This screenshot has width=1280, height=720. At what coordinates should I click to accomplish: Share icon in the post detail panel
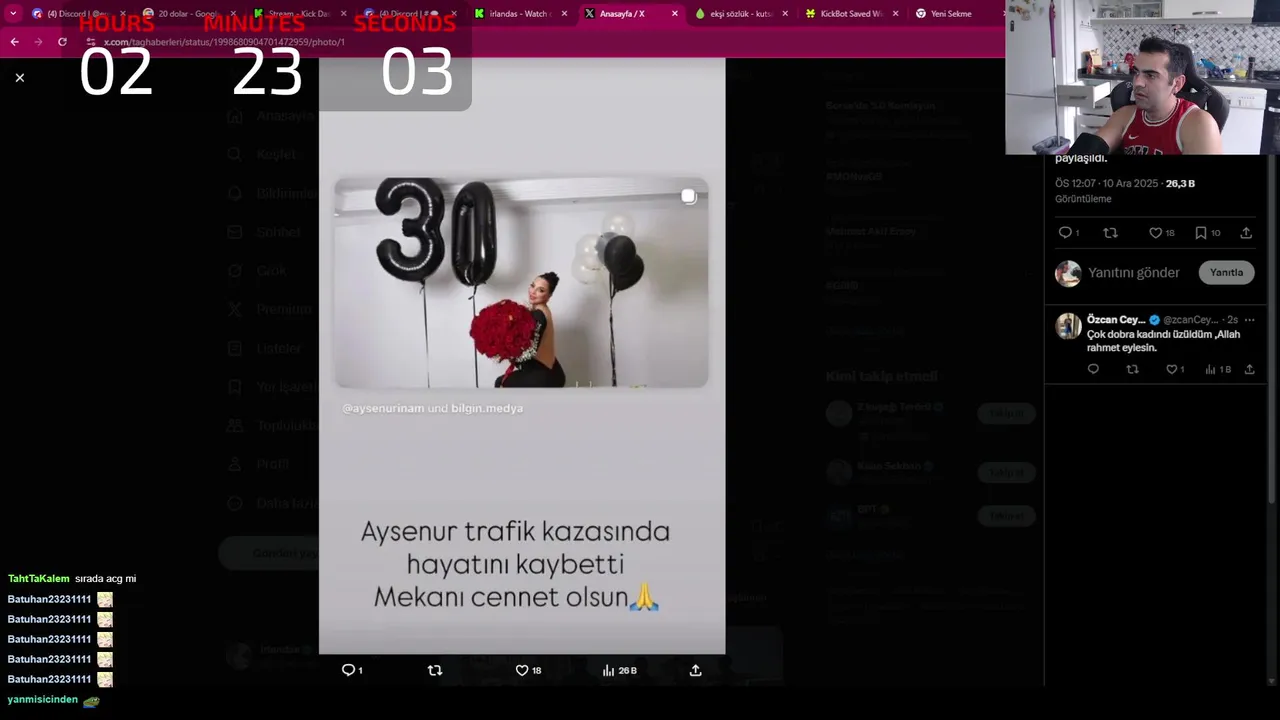tap(1246, 233)
